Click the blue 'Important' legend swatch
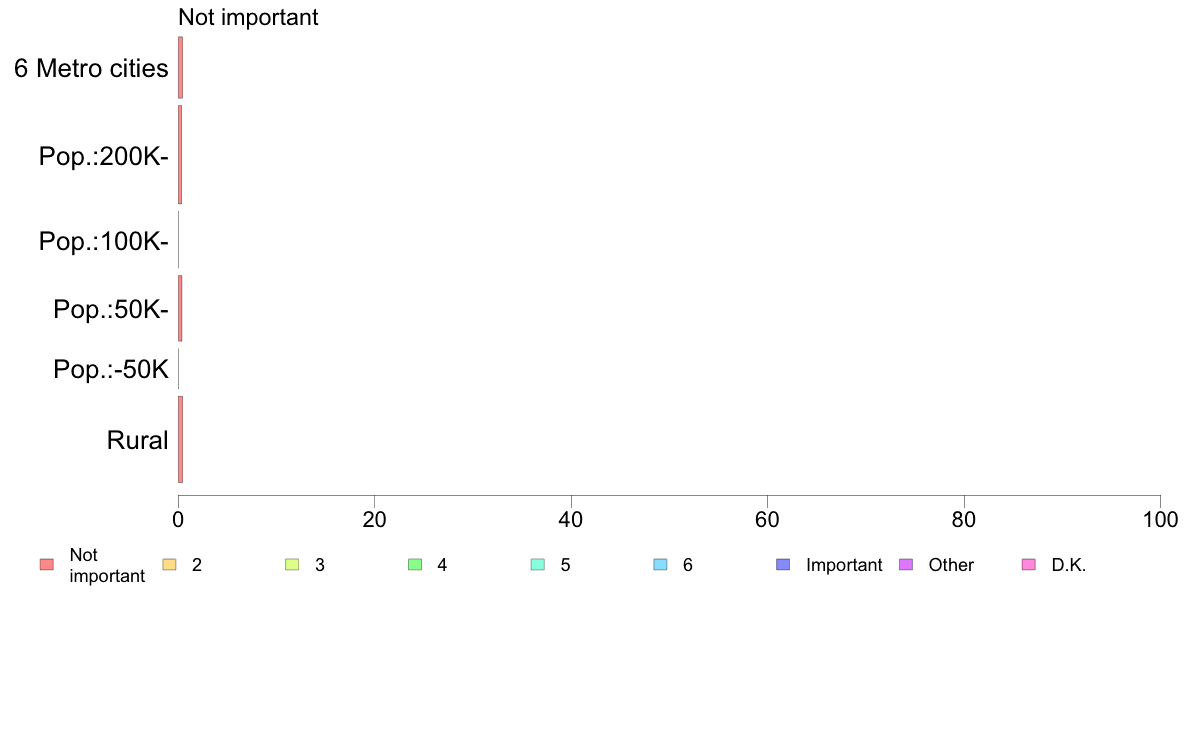Image resolution: width=1188 pixels, height=736 pixels. [783, 565]
